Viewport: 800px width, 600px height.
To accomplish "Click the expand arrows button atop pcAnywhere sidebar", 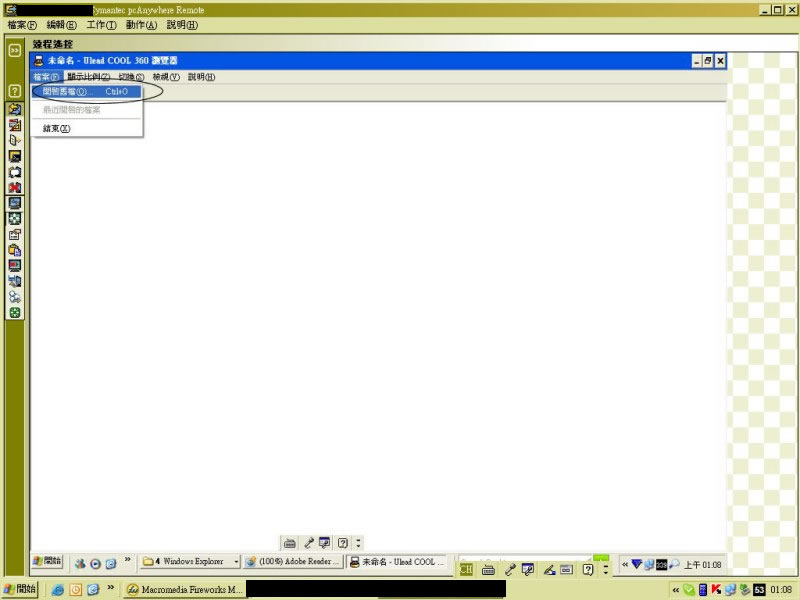I will point(15,50).
